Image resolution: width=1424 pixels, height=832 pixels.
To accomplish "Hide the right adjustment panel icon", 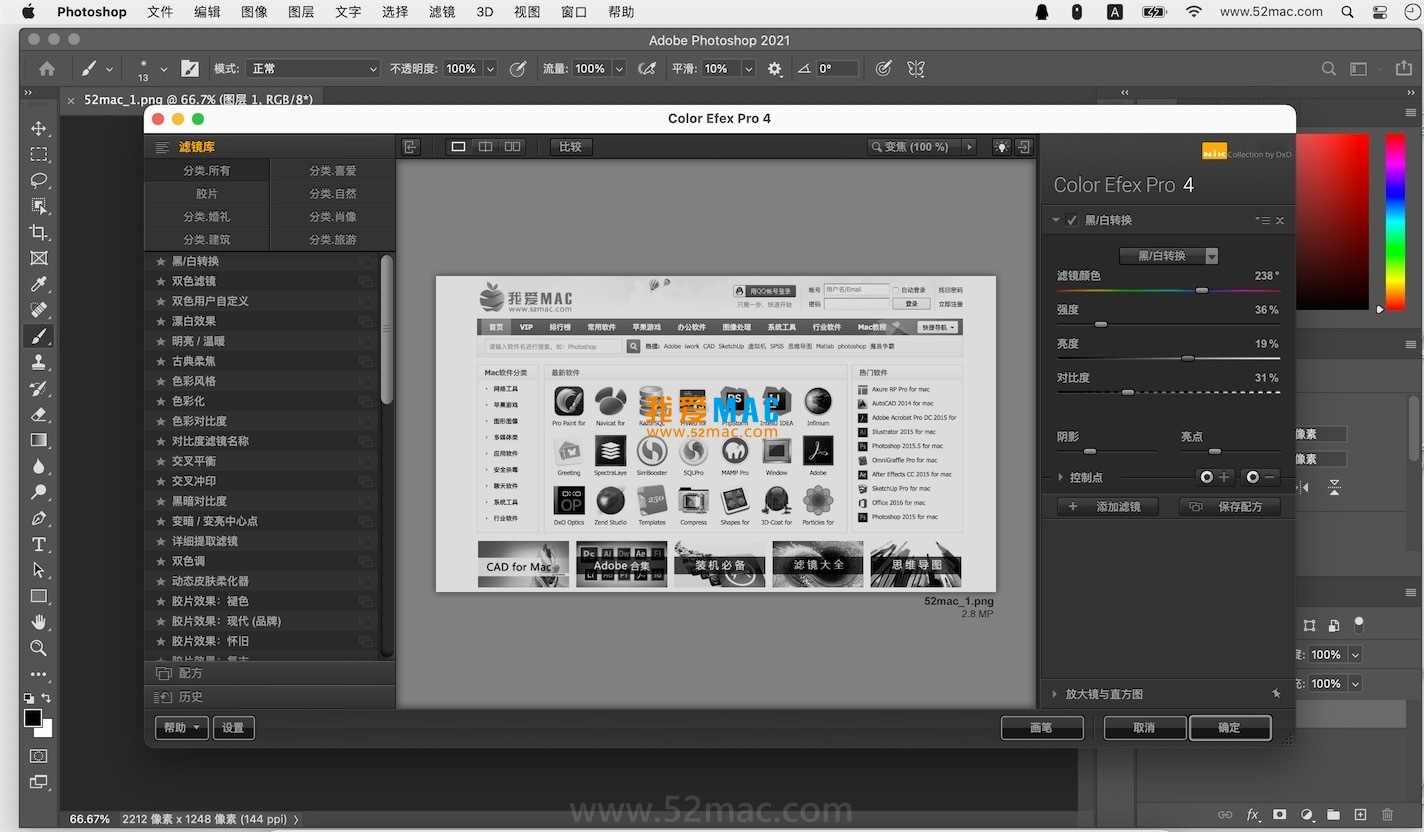I will (x=1024, y=147).
